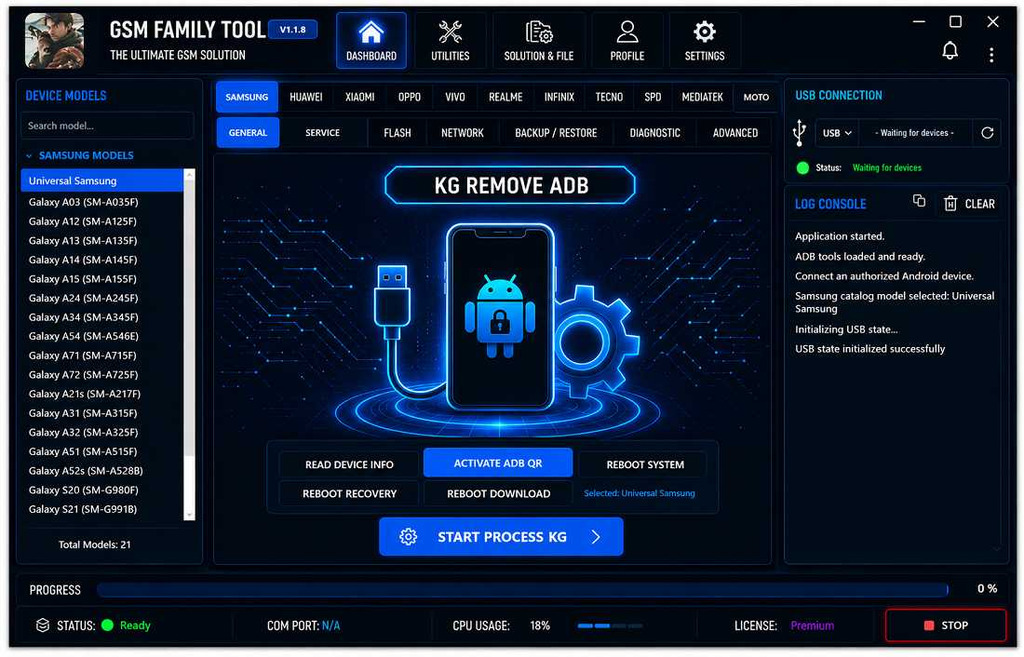Collapse the Samsung Models tree section
This screenshot has width=1024, height=657.
click(x=29, y=155)
